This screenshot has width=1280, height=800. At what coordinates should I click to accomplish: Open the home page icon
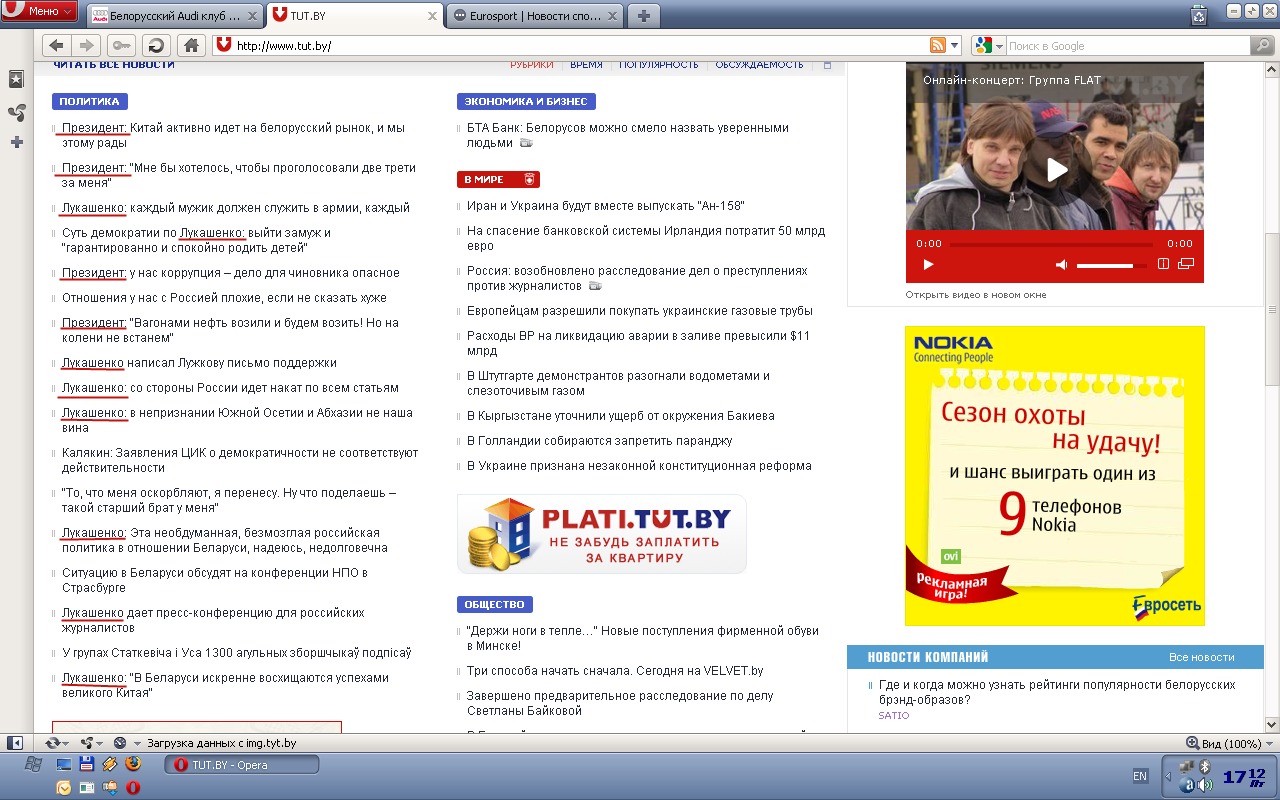point(191,45)
